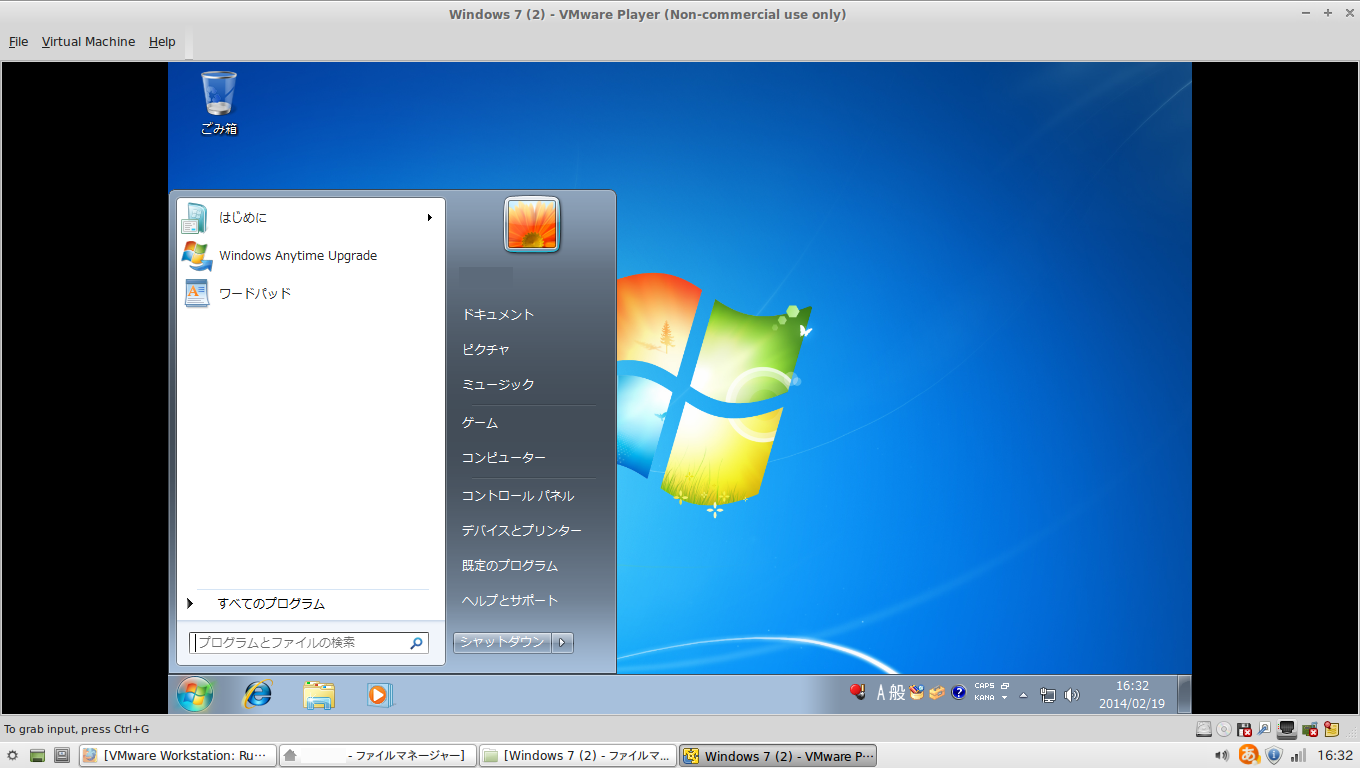The width and height of the screenshot is (1360, 768).
Task: Switch to Windows 7 (2) VMware Player task
Action: tap(778, 756)
